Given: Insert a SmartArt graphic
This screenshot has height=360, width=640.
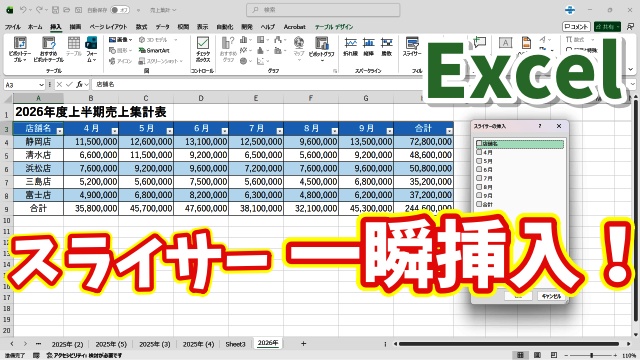Looking at the screenshot, I should (154, 51).
